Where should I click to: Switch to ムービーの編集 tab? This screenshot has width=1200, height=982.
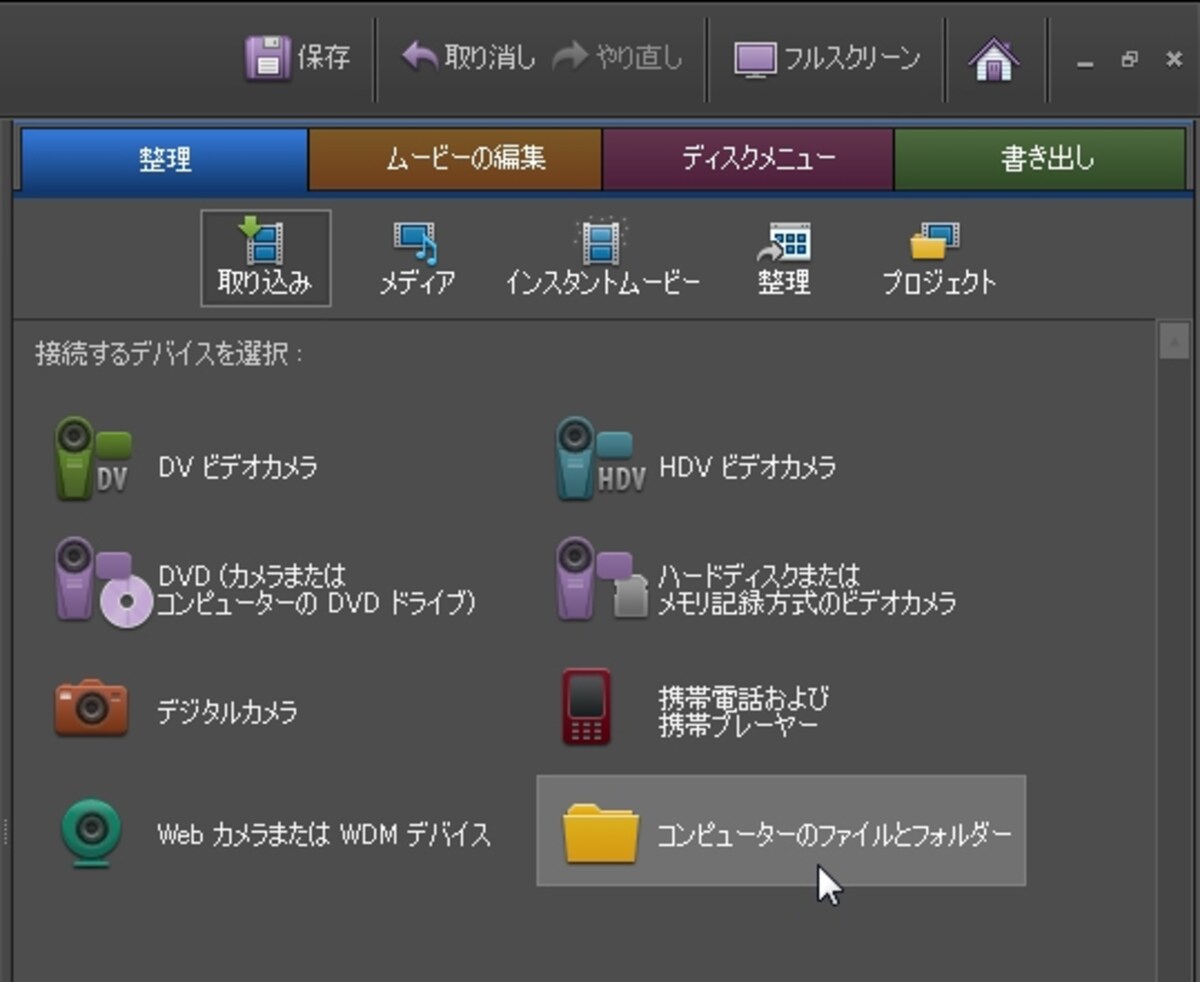coord(455,159)
